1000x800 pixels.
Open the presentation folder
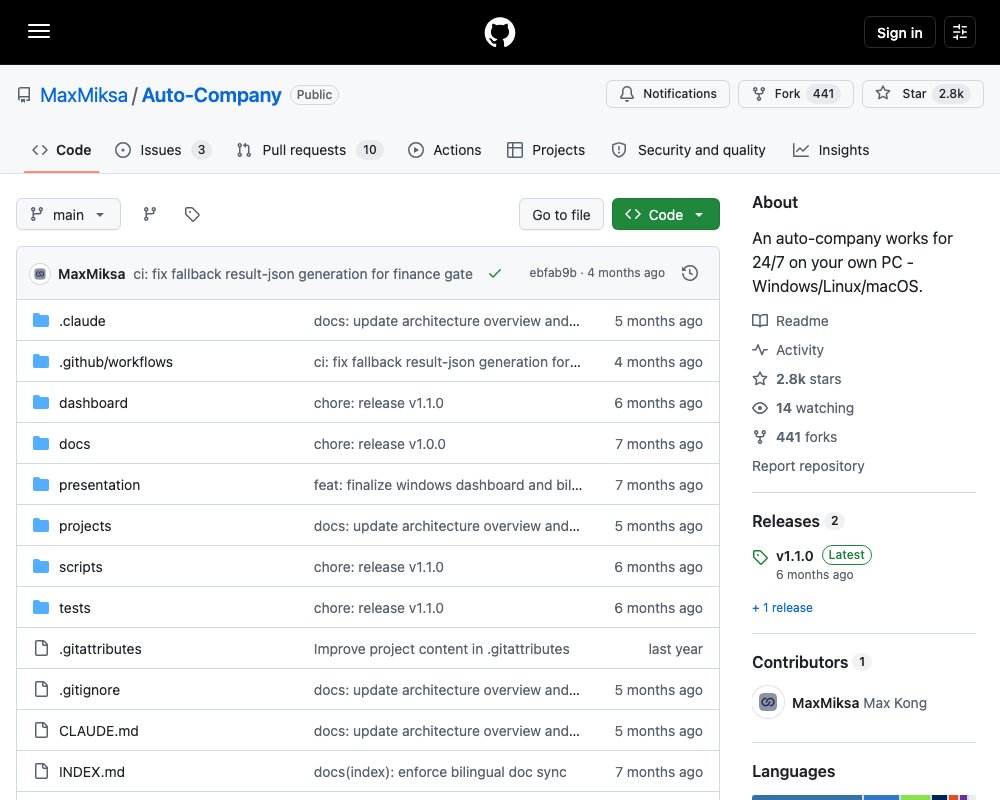99,485
